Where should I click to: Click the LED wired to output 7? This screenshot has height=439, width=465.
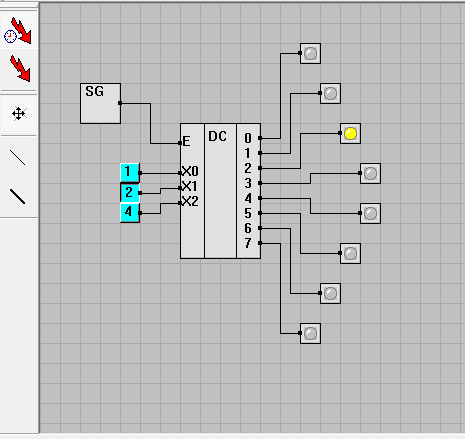coord(310,333)
